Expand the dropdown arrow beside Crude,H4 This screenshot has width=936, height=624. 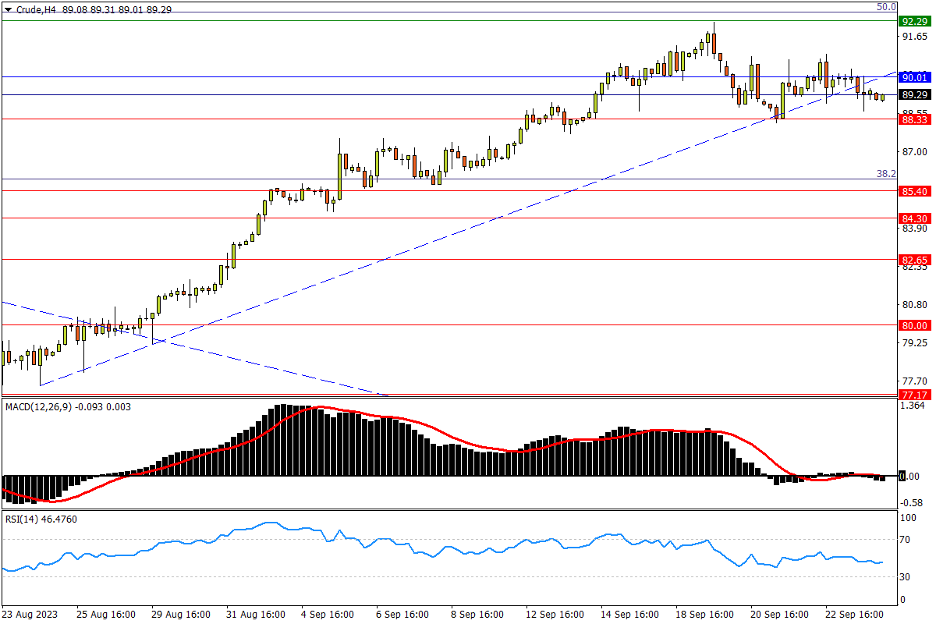click(x=8, y=9)
